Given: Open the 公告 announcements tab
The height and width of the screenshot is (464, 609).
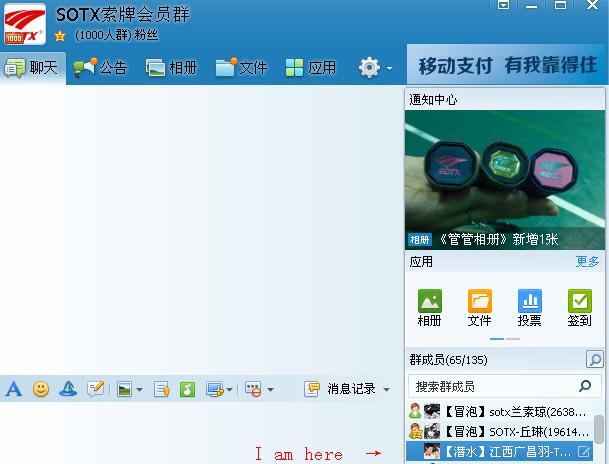Looking at the screenshot, I should pyautogui.click(x=100, y=68).
